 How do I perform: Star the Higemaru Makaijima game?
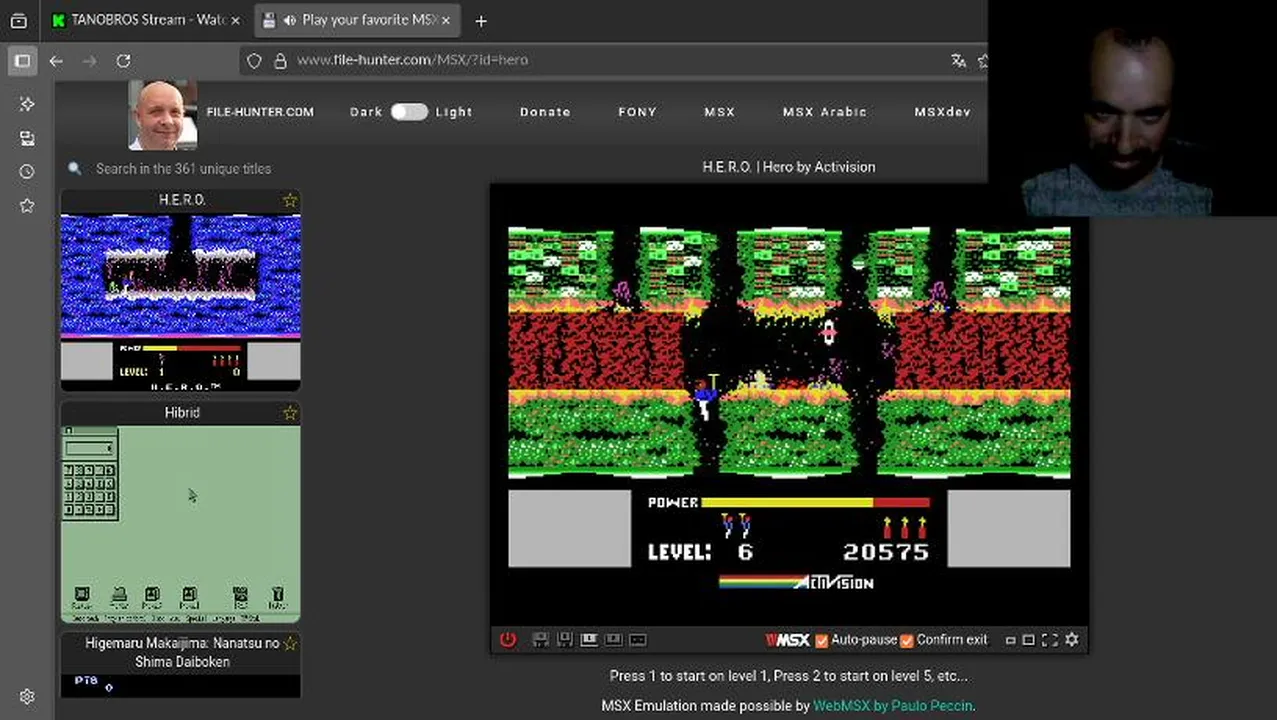coord(290,643)
